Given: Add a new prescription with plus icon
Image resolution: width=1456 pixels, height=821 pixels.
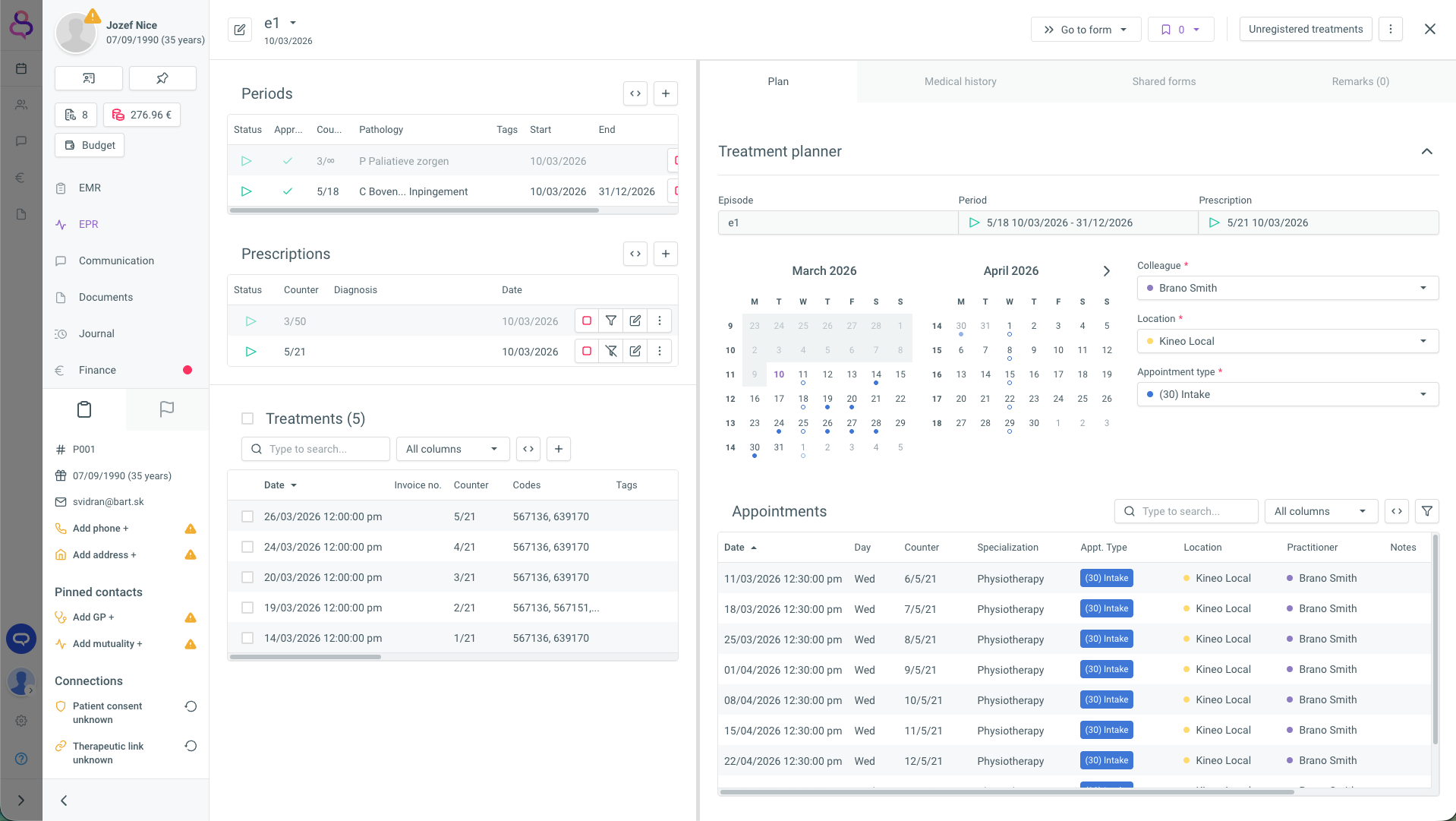Looking at the screenshot, I should [x=665, y=254].
